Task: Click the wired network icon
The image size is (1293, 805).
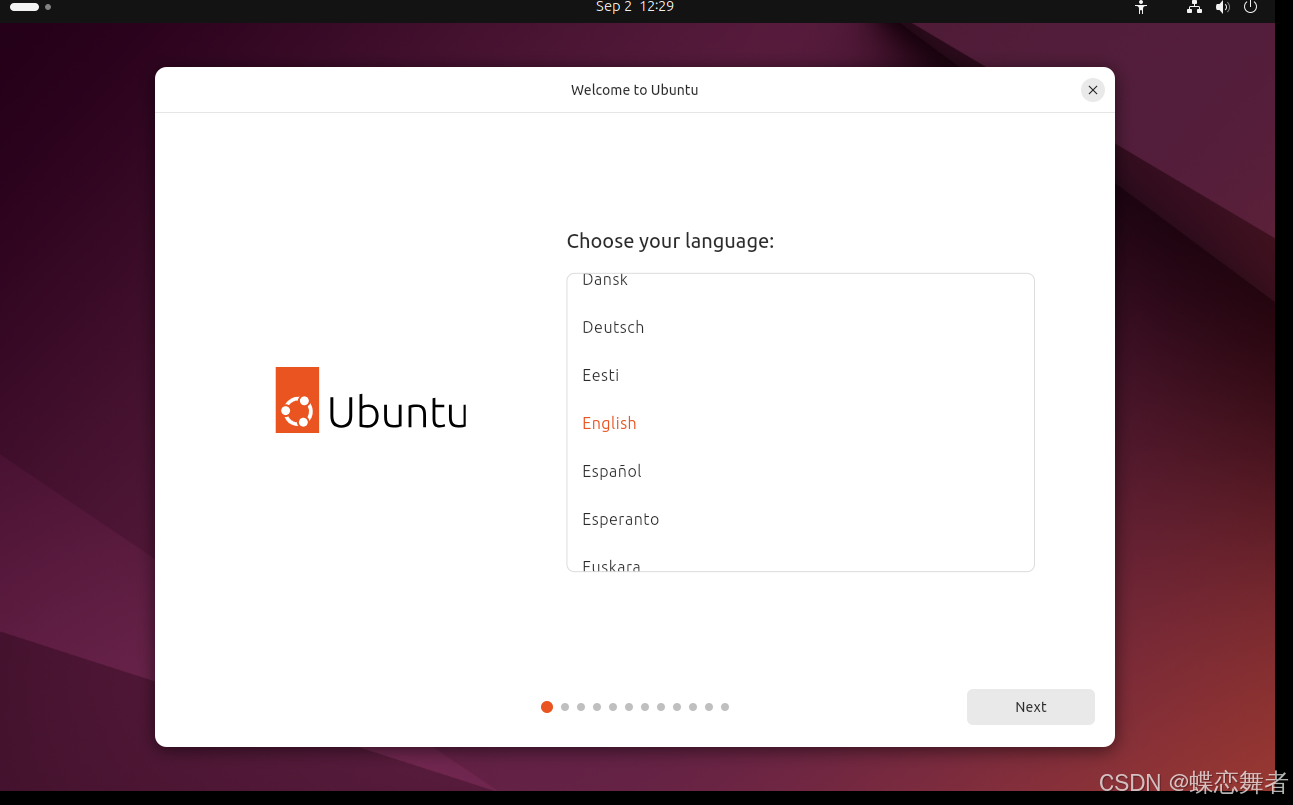Action: (x=1194, y=7)
